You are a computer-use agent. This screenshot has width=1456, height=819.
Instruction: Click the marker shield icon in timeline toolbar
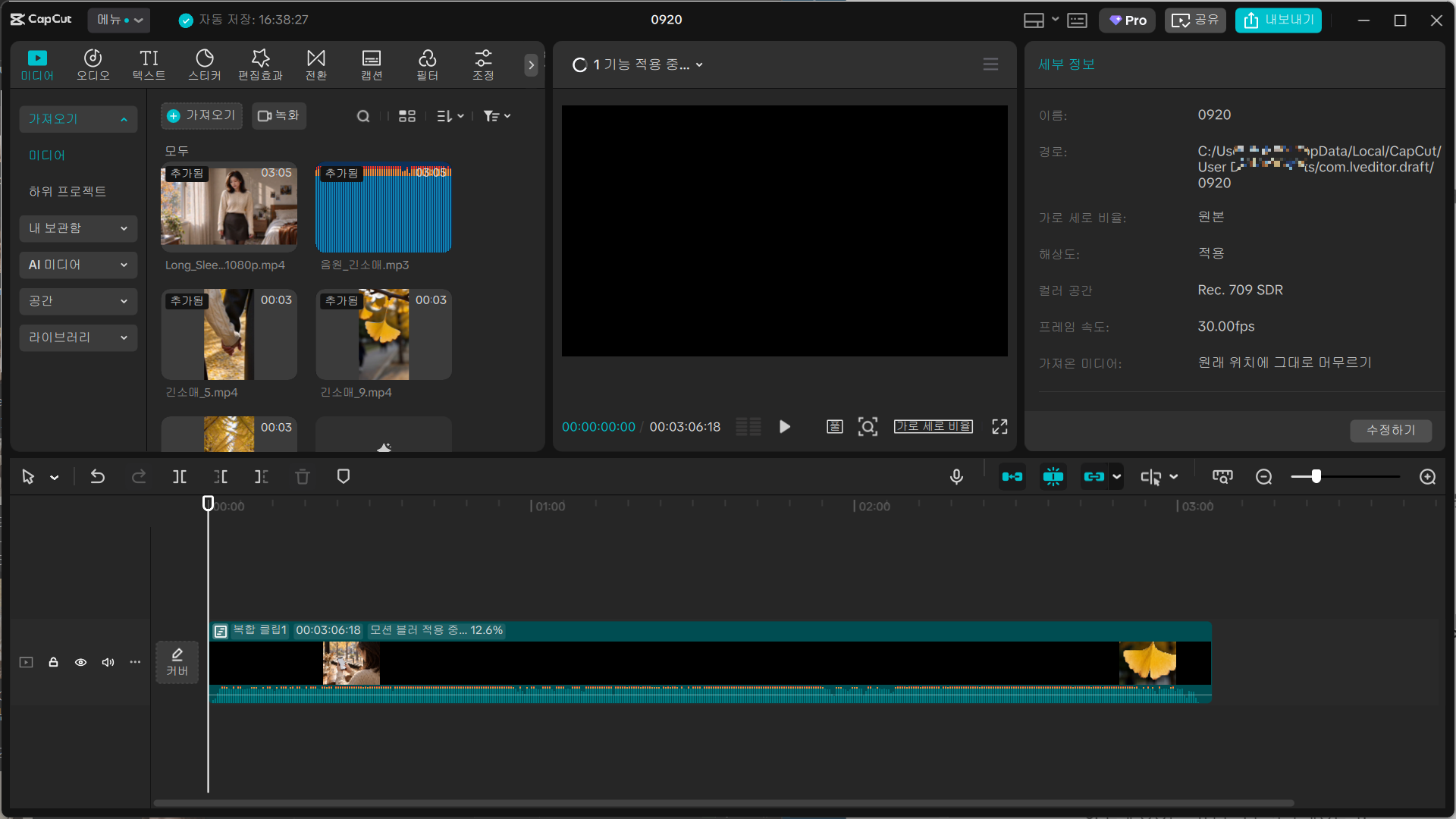coord(344,477)
